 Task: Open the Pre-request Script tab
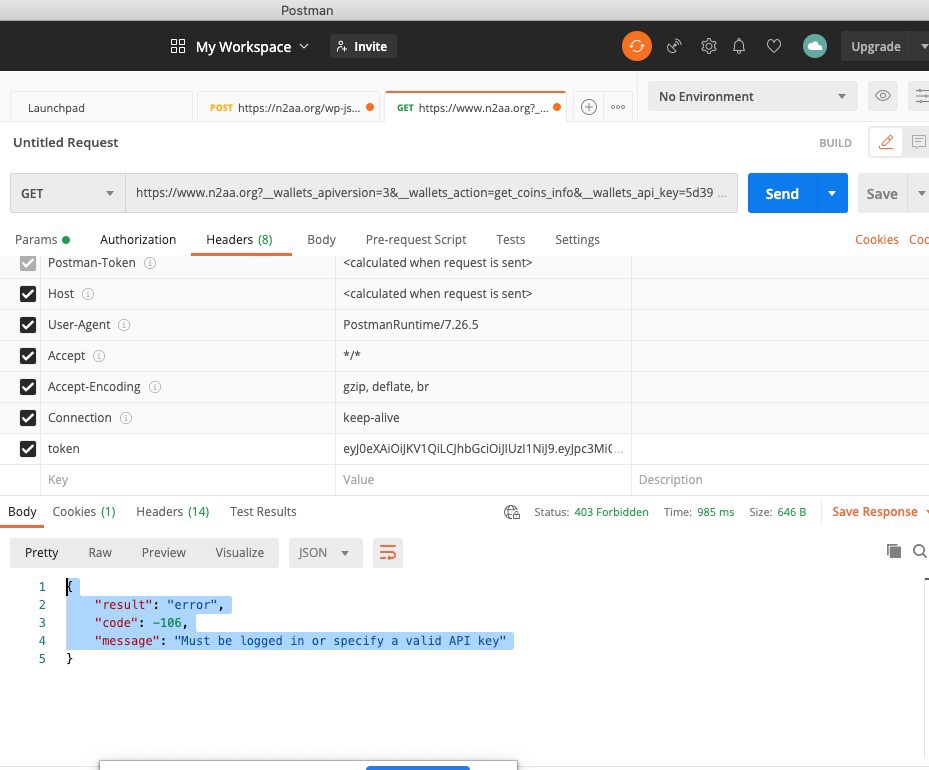click(416, 239)
